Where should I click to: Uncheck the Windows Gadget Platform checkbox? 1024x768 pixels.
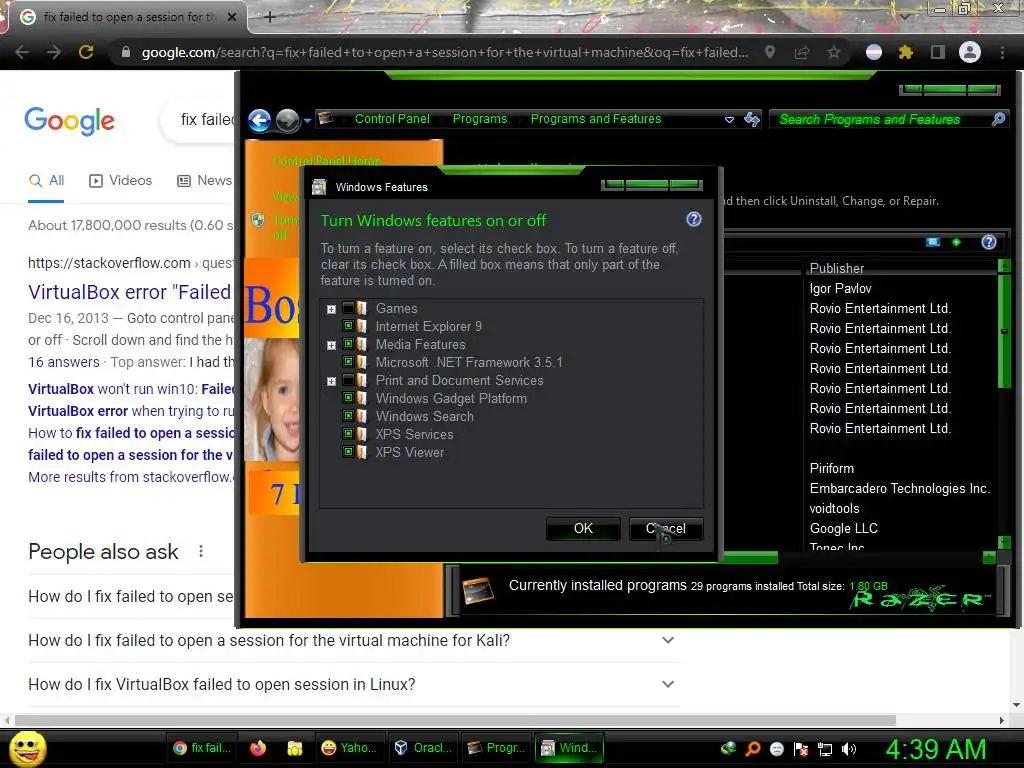[x=348, y=398]
